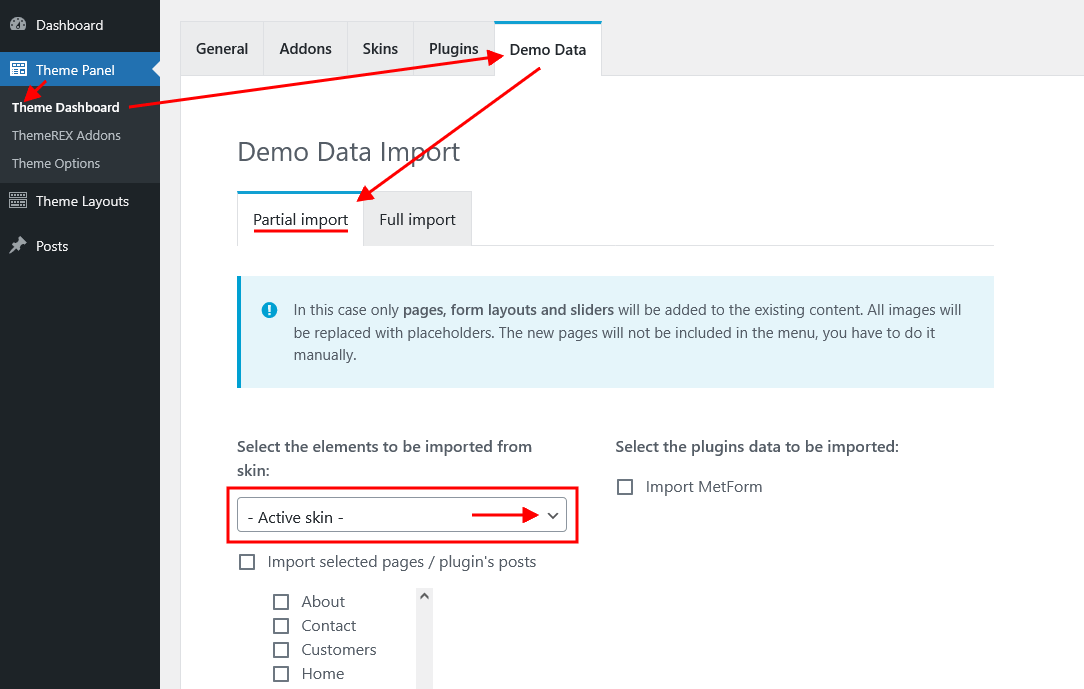Screen dimensions: 1084x689
Task: Open the Plugins tab
Action: pyautogui.click(x=453, y=49)
